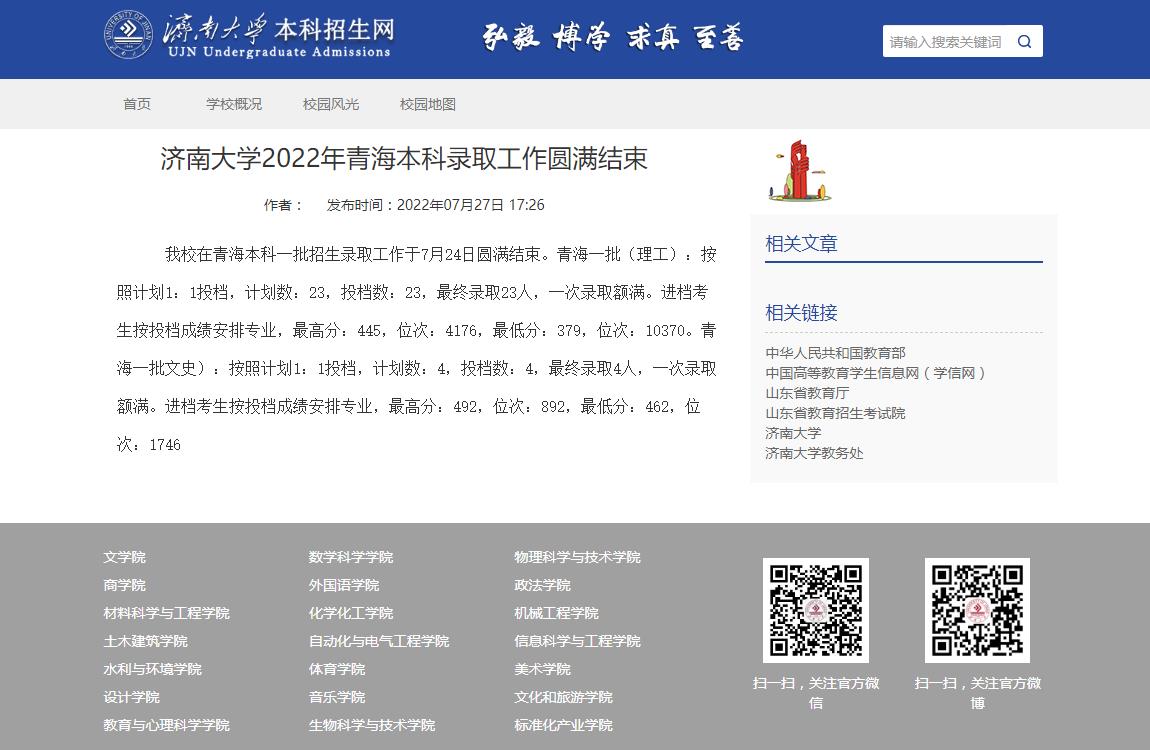
Task: Open the 外国语学院 footer link
Action: pyautogui.click(x=344, y=585)
